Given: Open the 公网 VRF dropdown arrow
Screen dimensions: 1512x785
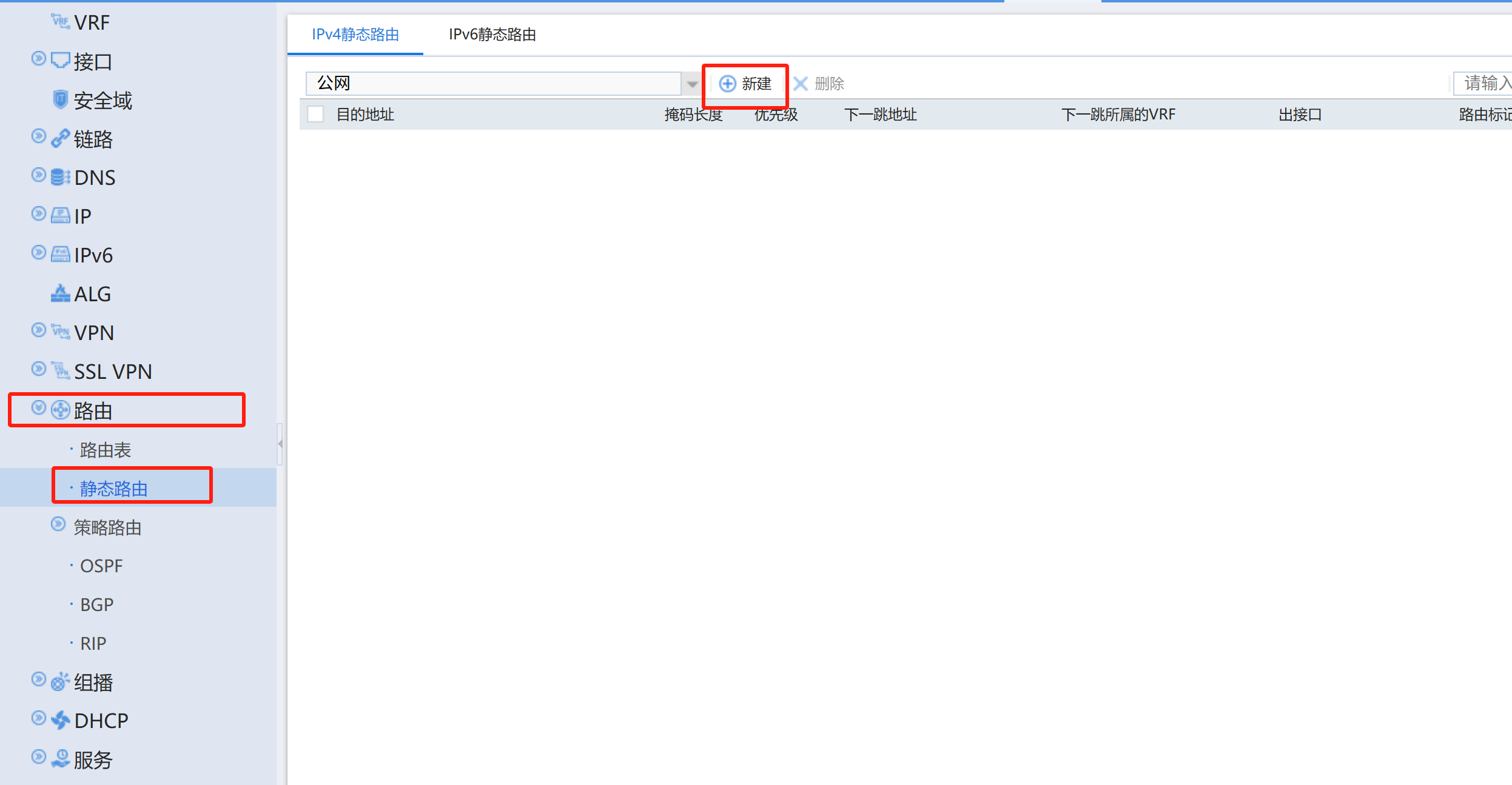Looking at the screenshot, I should [692, 84].
